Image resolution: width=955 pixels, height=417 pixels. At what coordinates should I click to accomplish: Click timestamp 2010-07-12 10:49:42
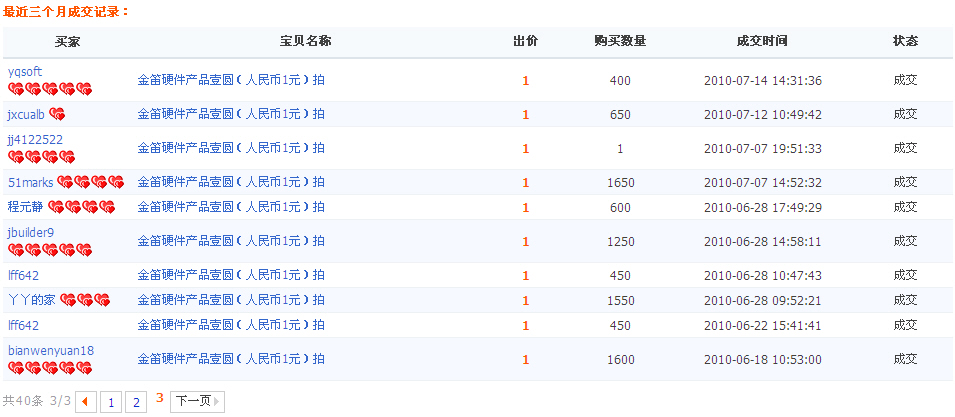[x=763, y=114]
